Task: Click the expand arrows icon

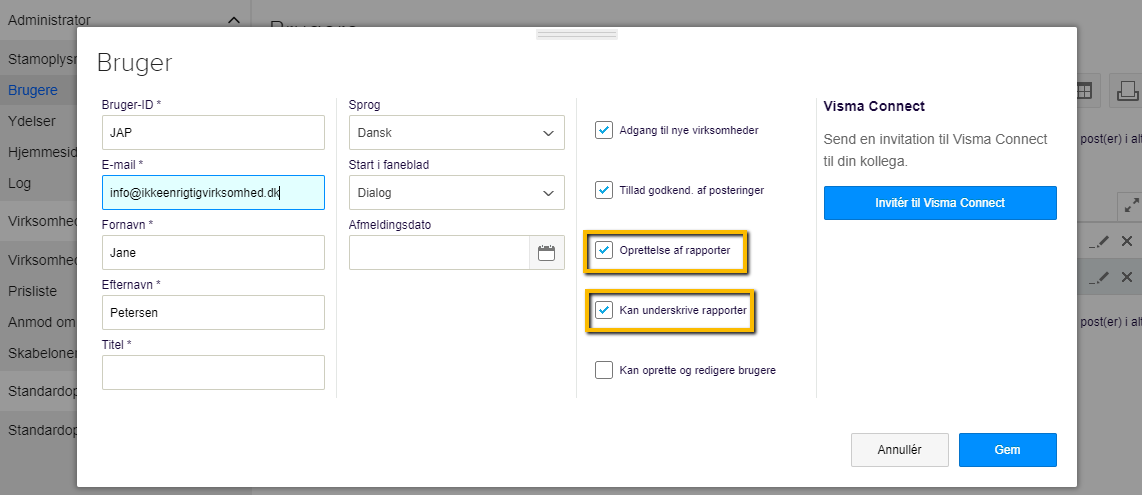Action: [x=1131, y=205]
